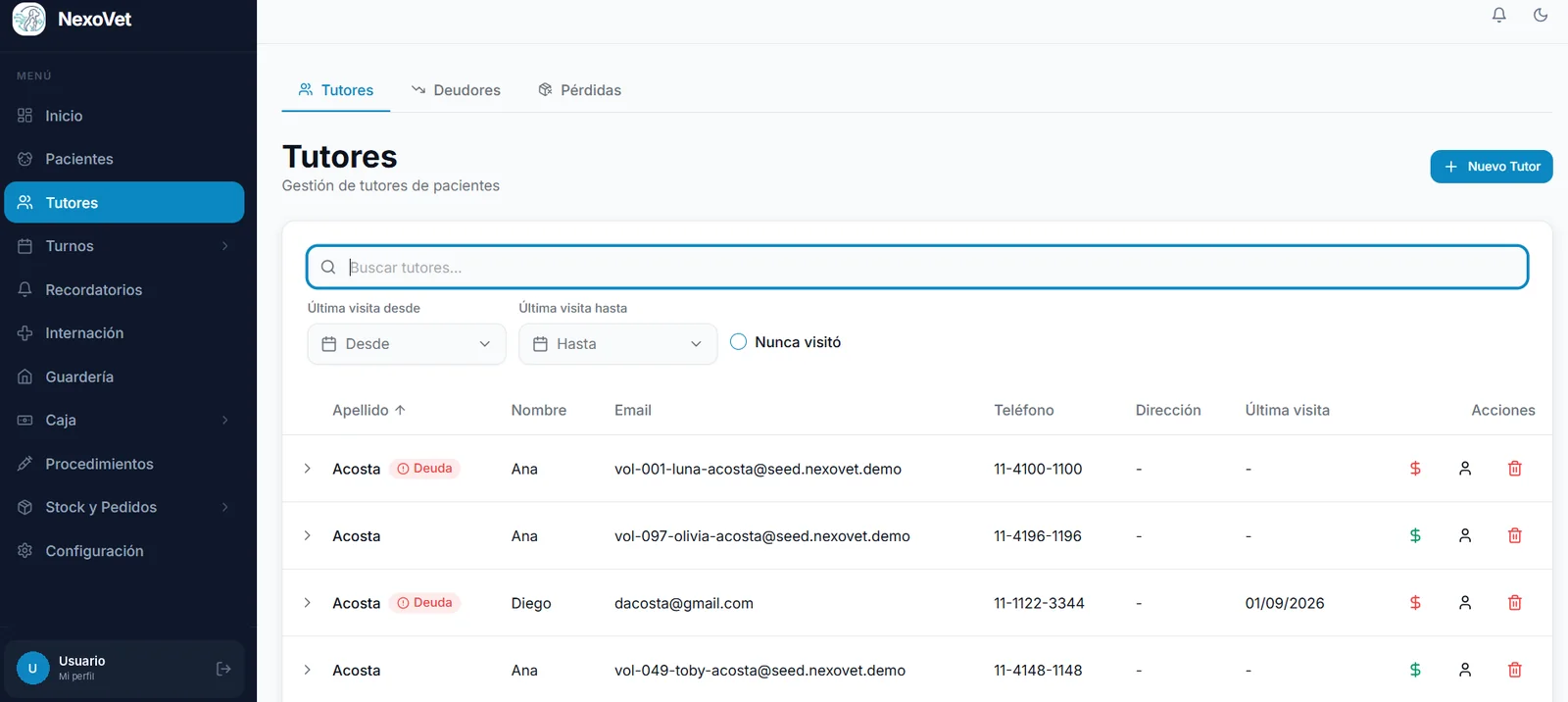
Task: Open the Hasta date picker
Action: (617, 344)
